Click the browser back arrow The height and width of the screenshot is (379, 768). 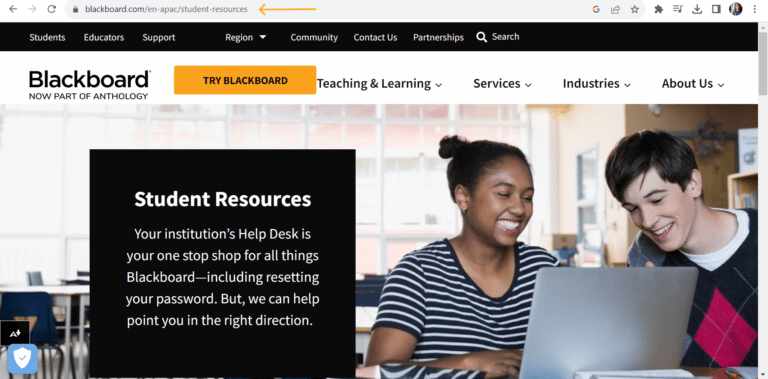(x=13, y=9)
